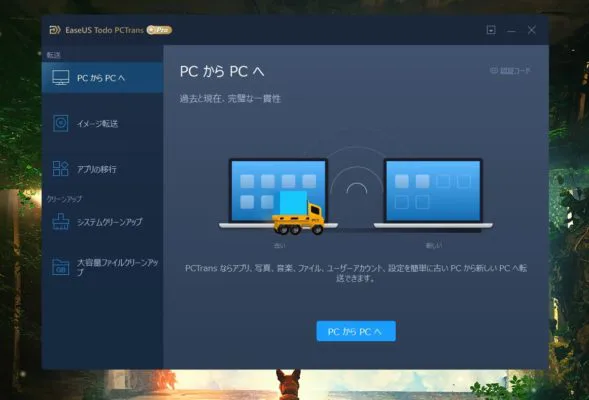Click the EaseUS Todo PCTrans title text

104,30
